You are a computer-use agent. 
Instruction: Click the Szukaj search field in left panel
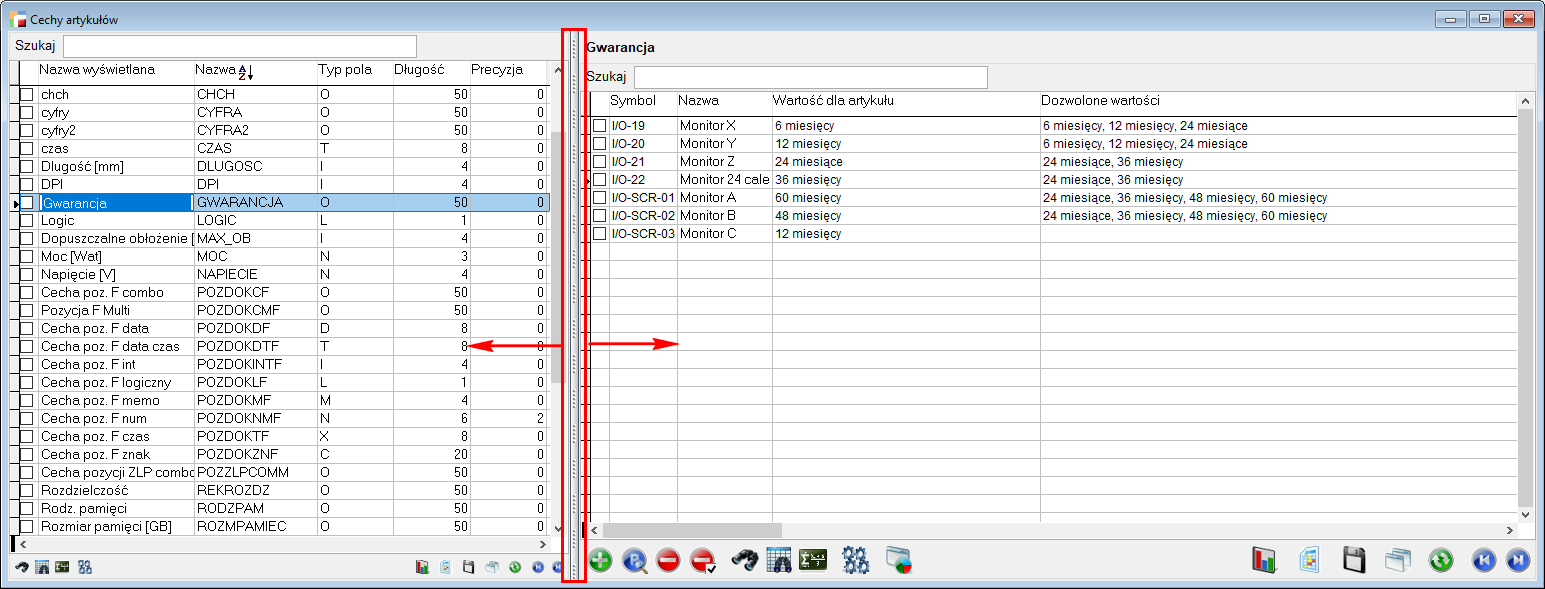240,46
